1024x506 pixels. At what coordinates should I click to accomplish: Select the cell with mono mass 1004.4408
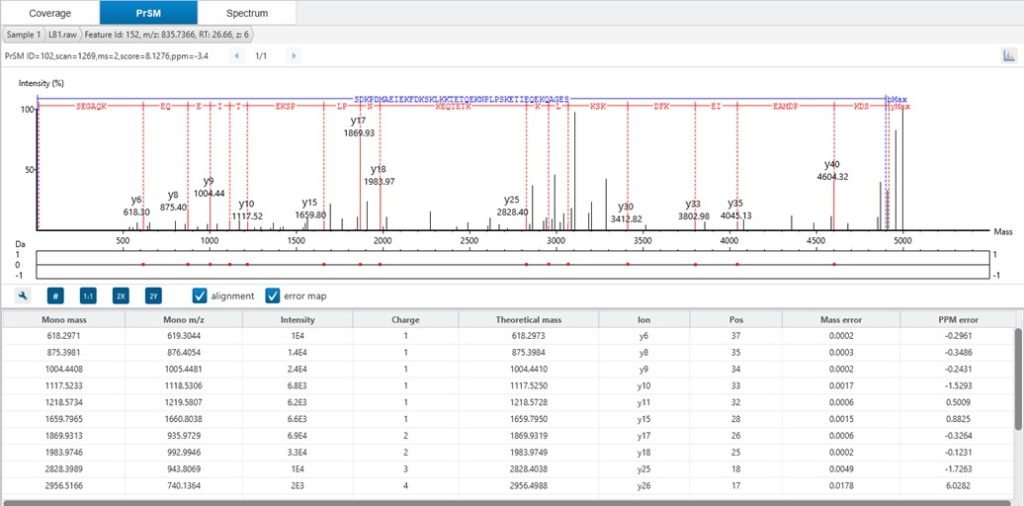63,370
